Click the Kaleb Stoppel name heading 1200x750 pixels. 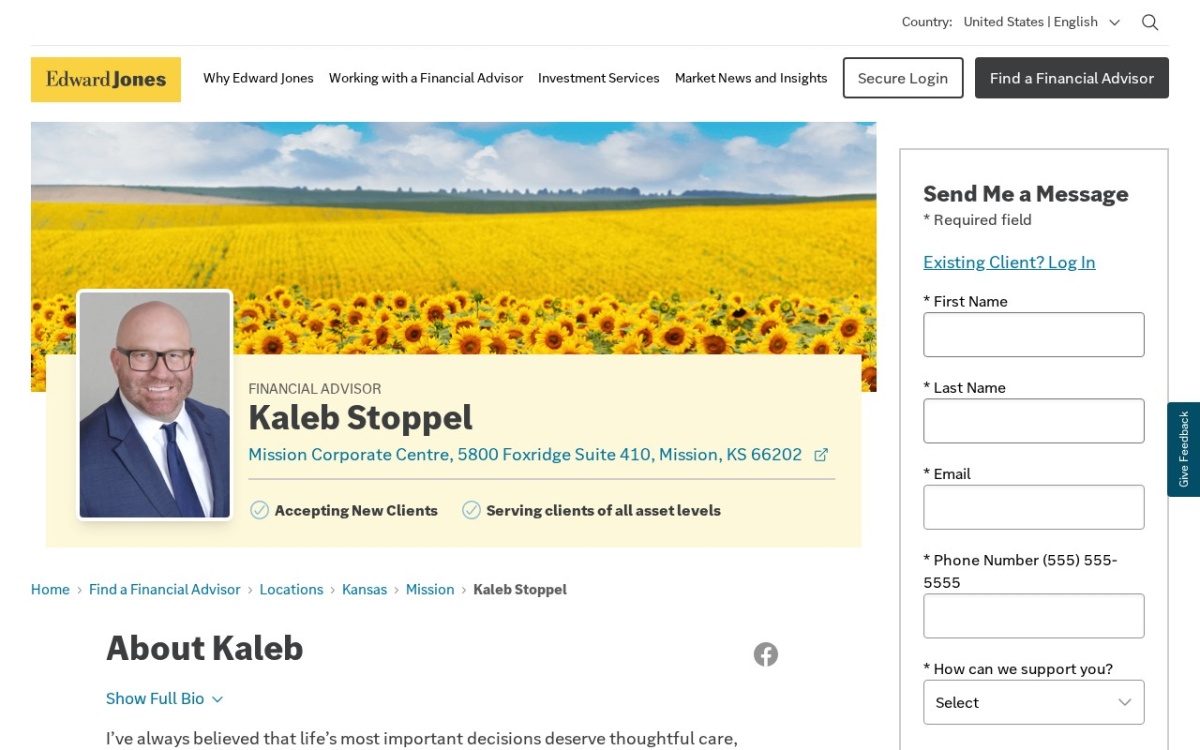point(360,417)
